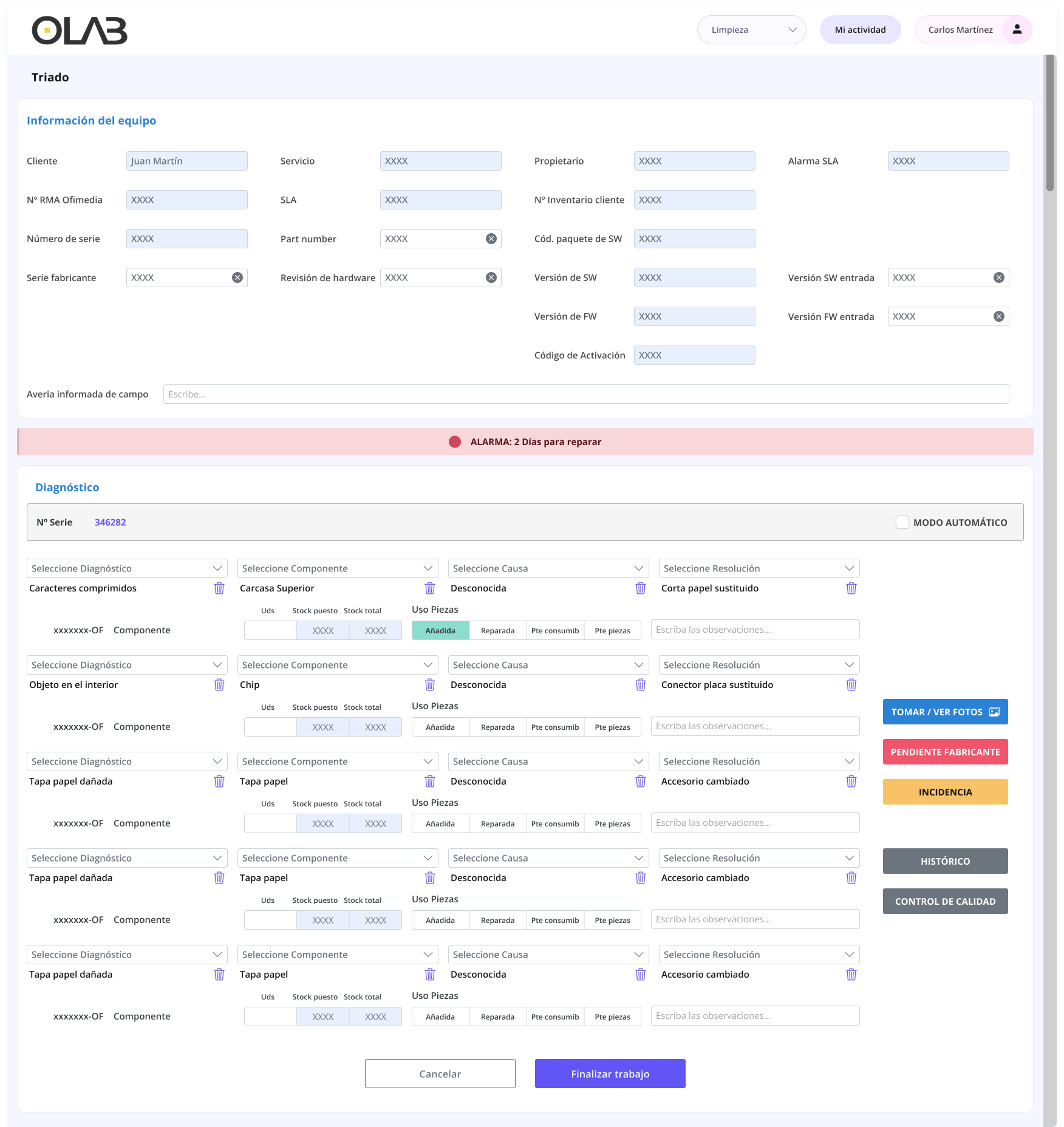The width and height of the screenshot is (1064, 1127).
Task: Click the user profile avatar icon
Action: point(1017,30)
